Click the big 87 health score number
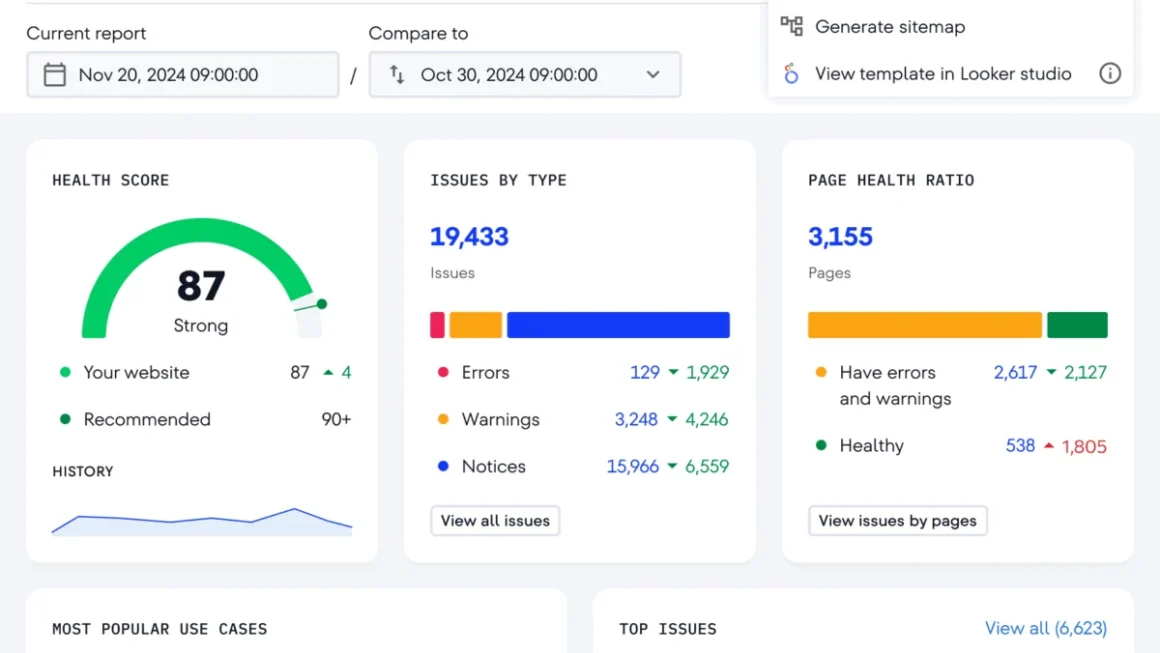 pos(200,286)
